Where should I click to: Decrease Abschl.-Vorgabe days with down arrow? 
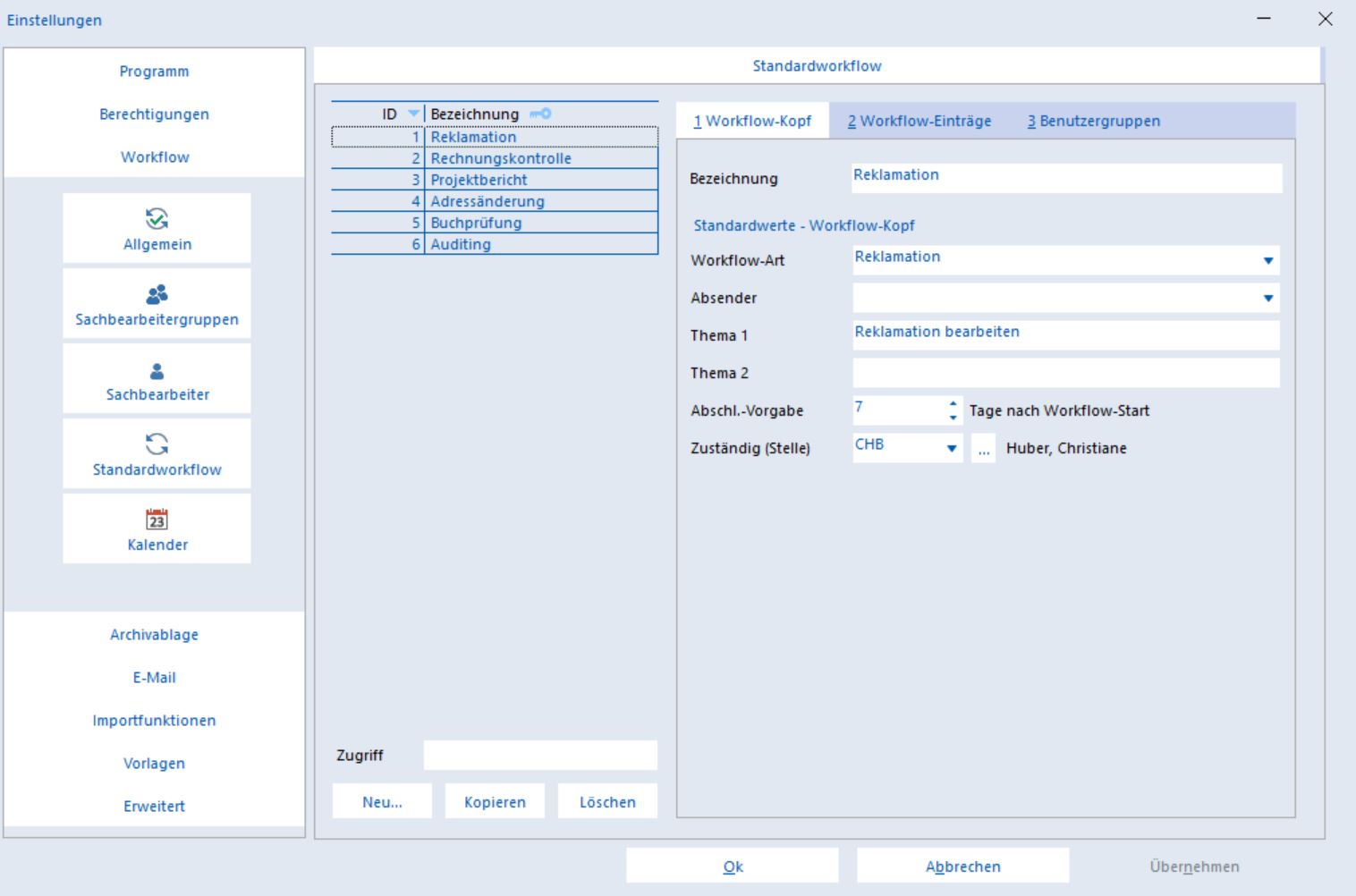tap(953, 418)
